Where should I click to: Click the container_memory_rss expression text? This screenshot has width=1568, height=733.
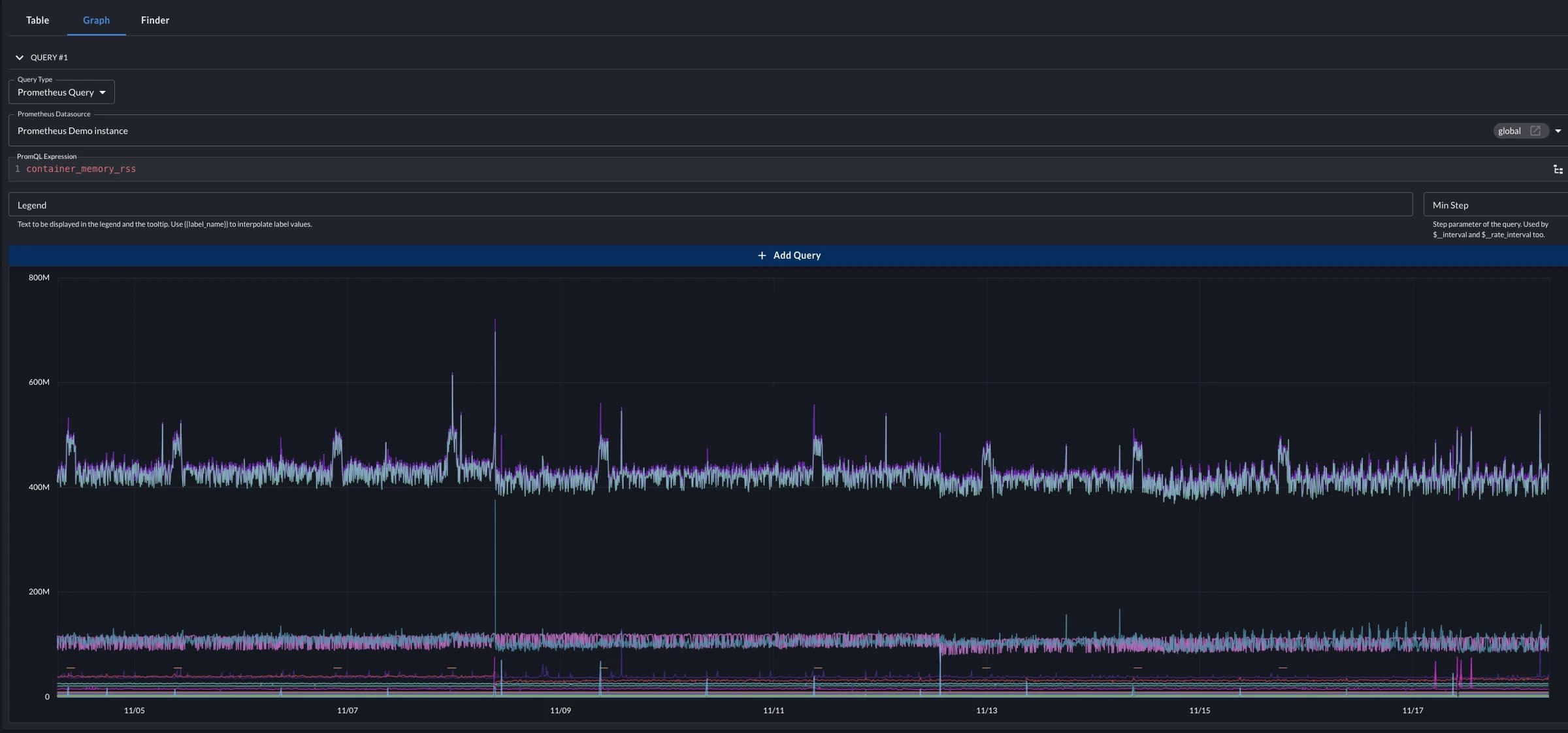click(81, 169)
